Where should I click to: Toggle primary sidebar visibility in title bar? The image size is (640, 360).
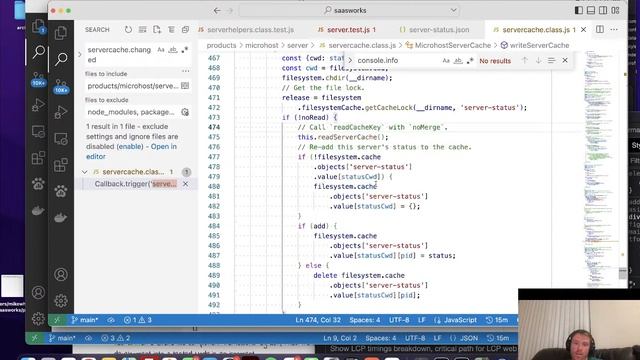click(579, 10)
